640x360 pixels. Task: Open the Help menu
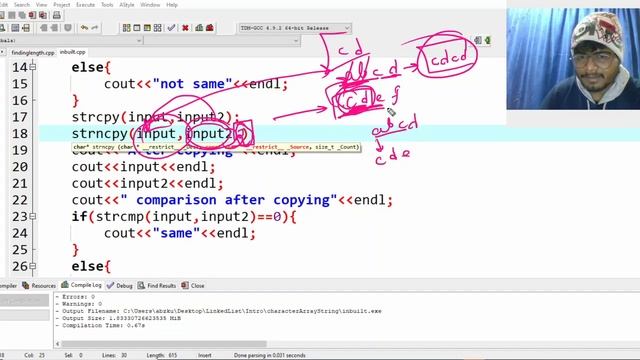[x=172, y=4]
